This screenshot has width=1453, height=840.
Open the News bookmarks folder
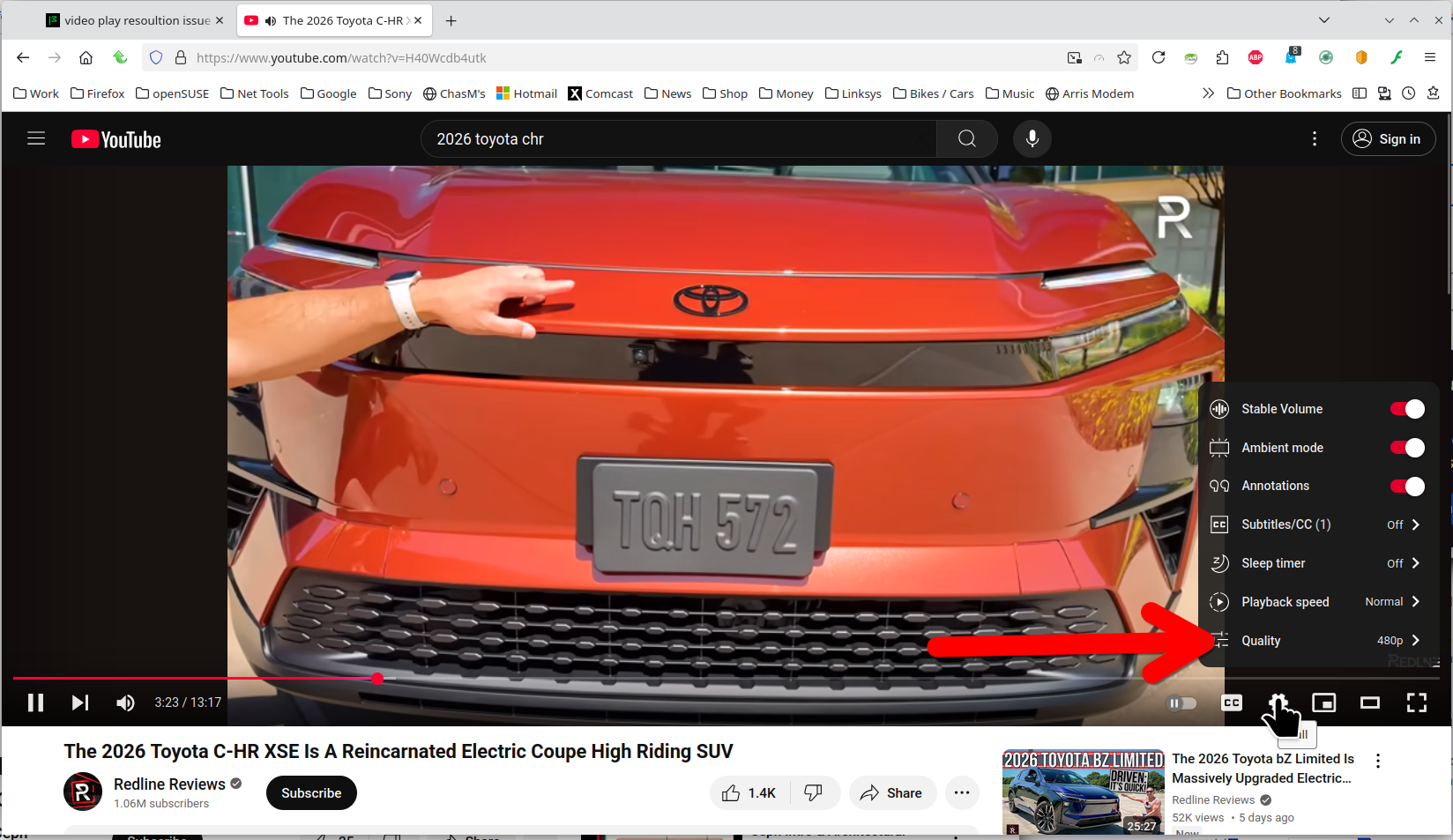[668, 93]
